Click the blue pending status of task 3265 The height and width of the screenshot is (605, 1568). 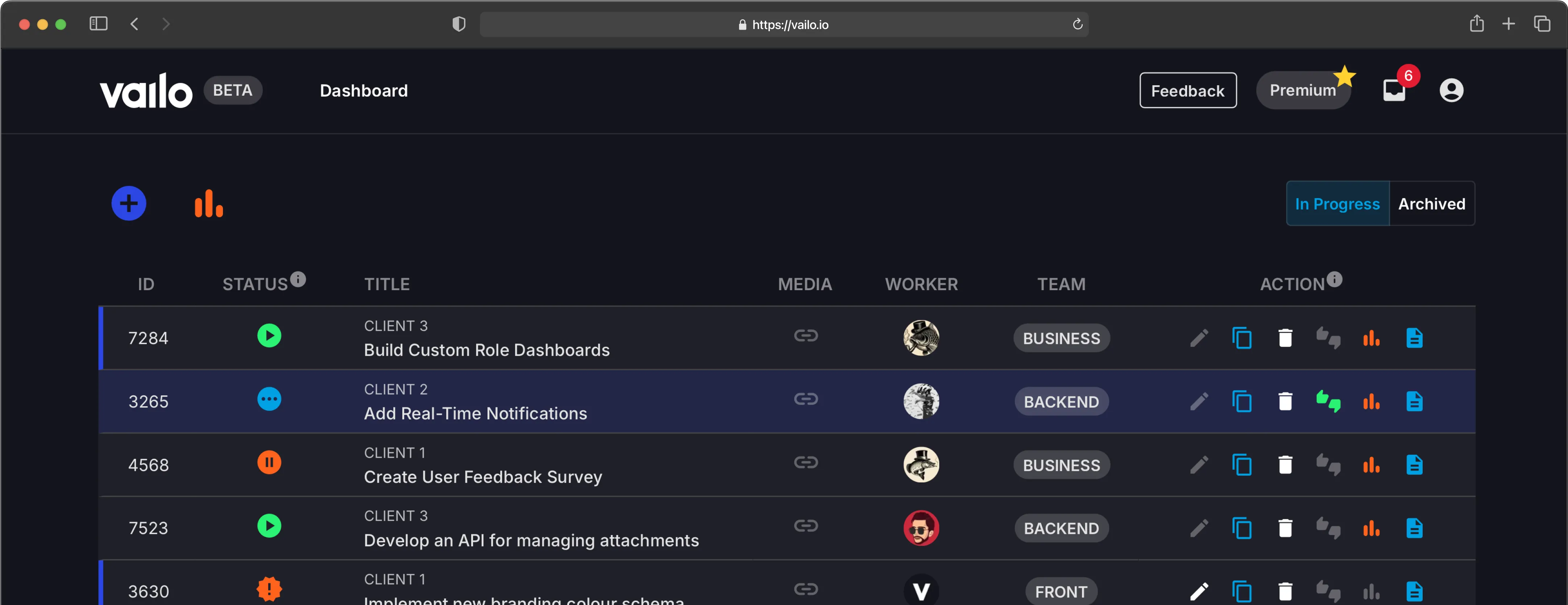point(269,399)
